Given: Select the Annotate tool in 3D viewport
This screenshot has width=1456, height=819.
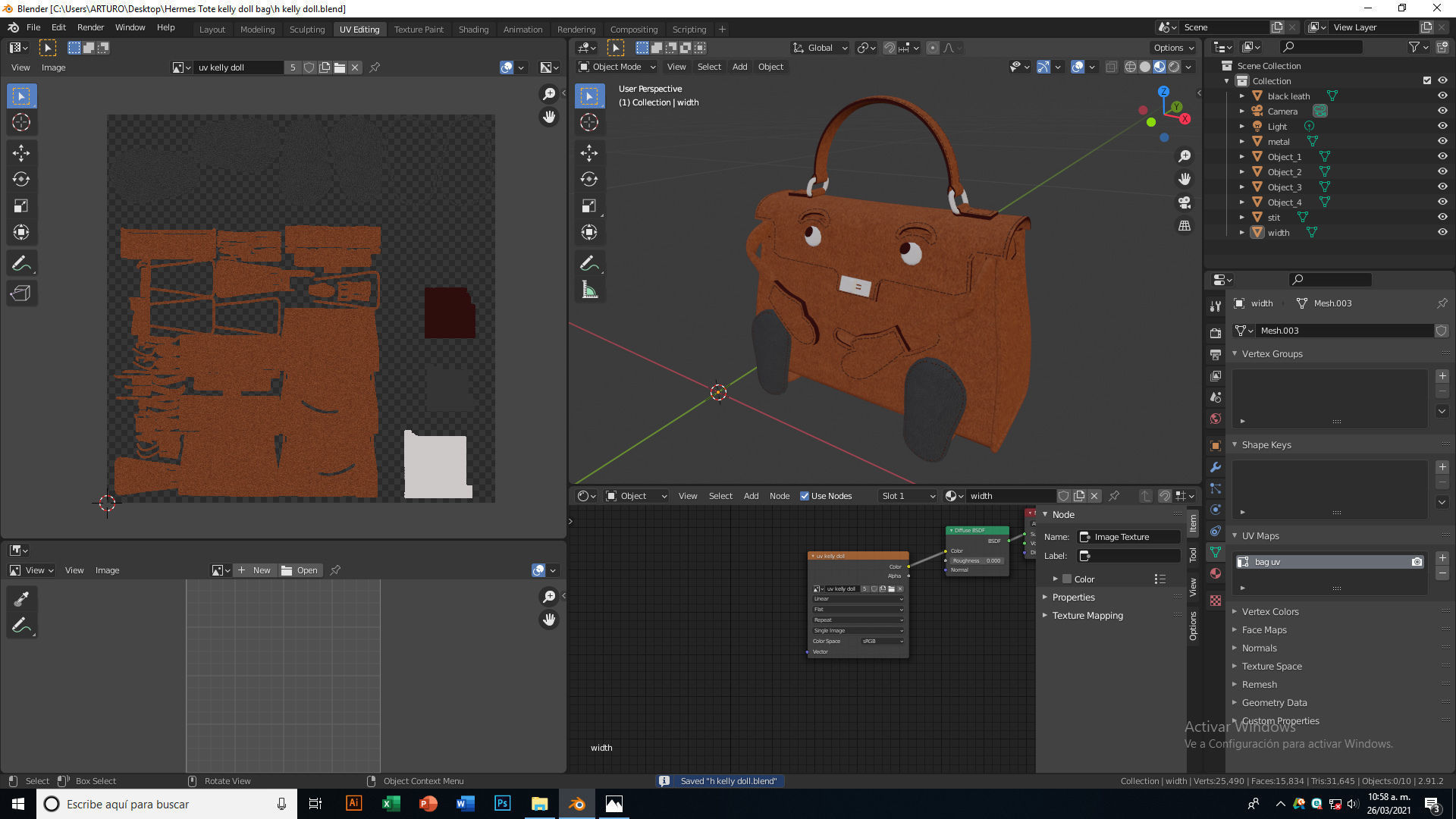Looking at the screenshot, I should coord(589,264).
